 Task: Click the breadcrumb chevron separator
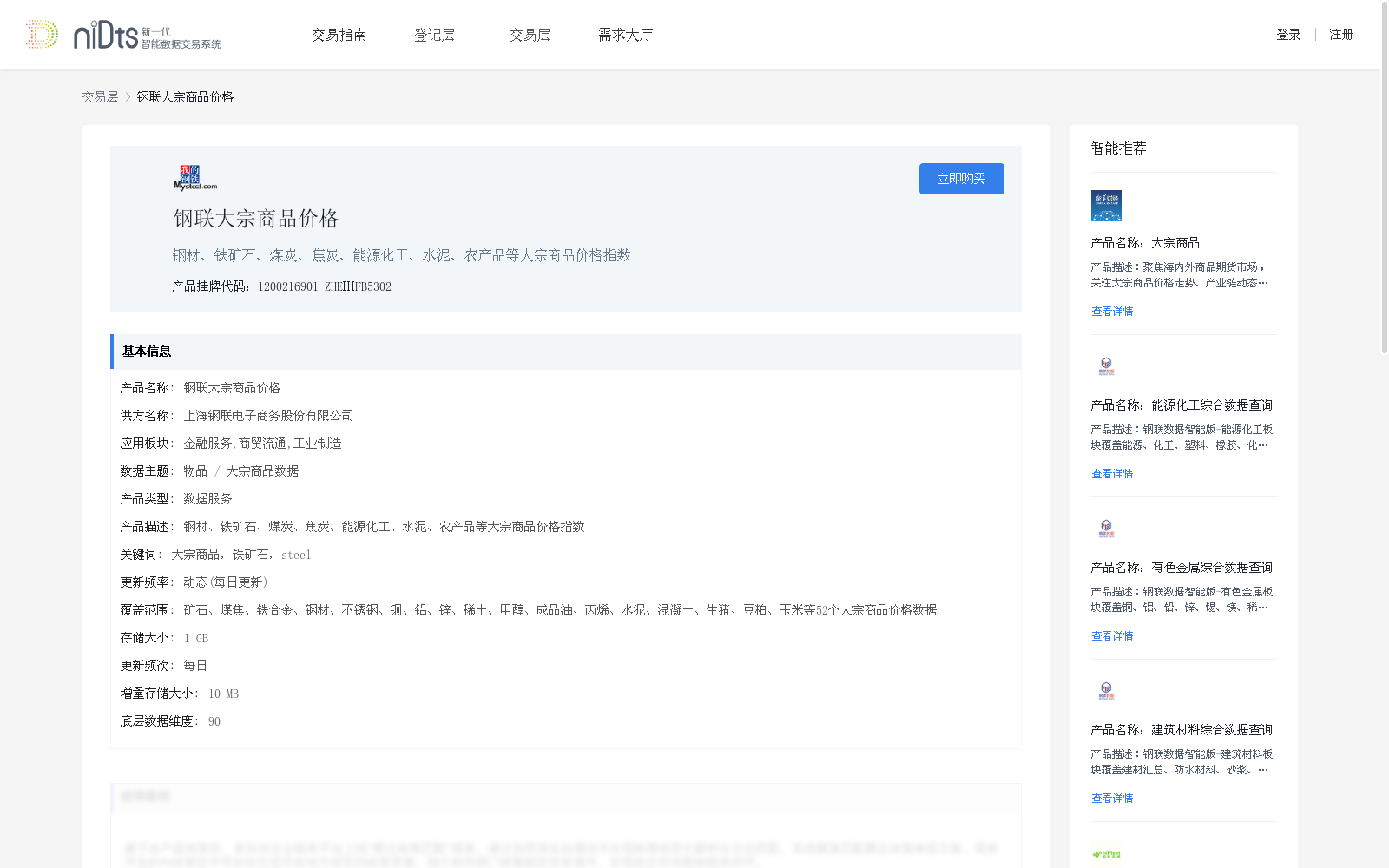[128, 97]
